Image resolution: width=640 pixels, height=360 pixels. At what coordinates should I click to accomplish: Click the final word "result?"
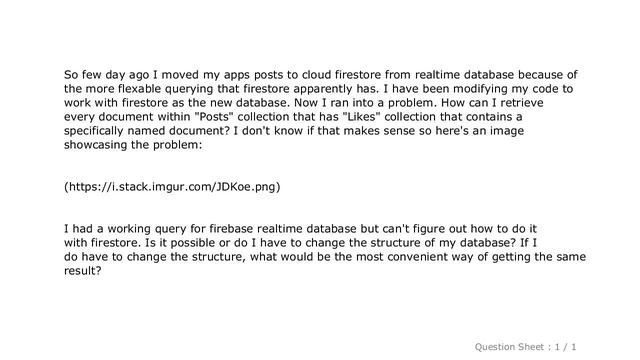(x=82, y=271)
